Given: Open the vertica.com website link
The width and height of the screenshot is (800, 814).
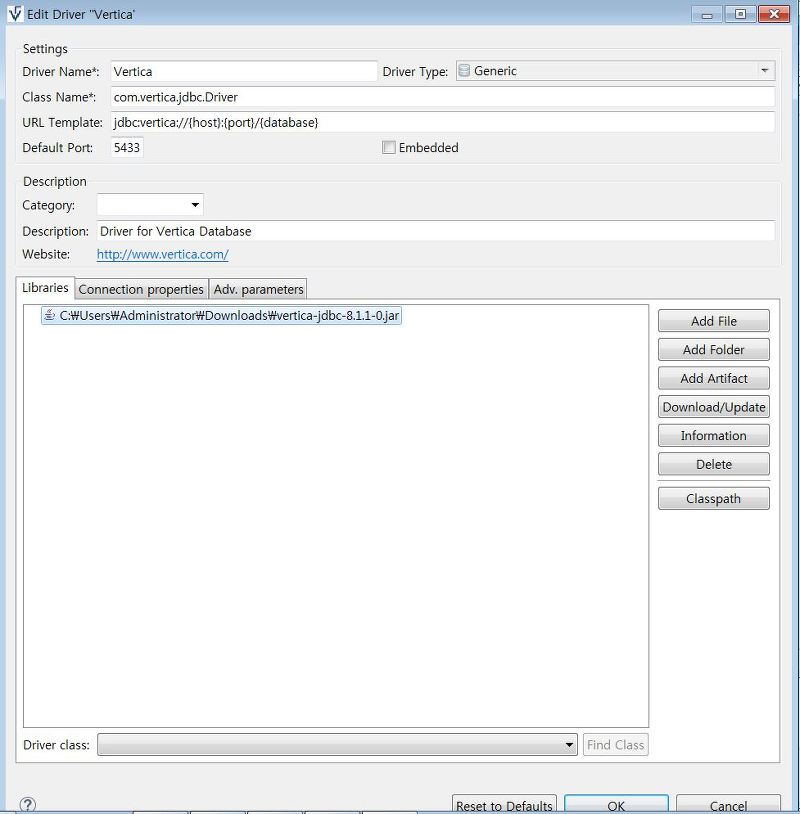Looking at the screenshot, I should (162, 254).
